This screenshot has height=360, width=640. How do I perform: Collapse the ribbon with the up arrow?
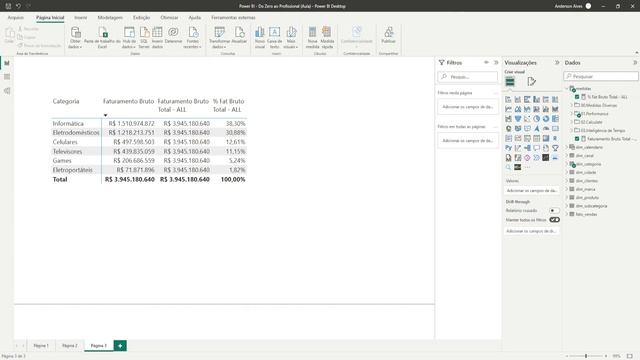pyautogui.click(x=636, y=53)
